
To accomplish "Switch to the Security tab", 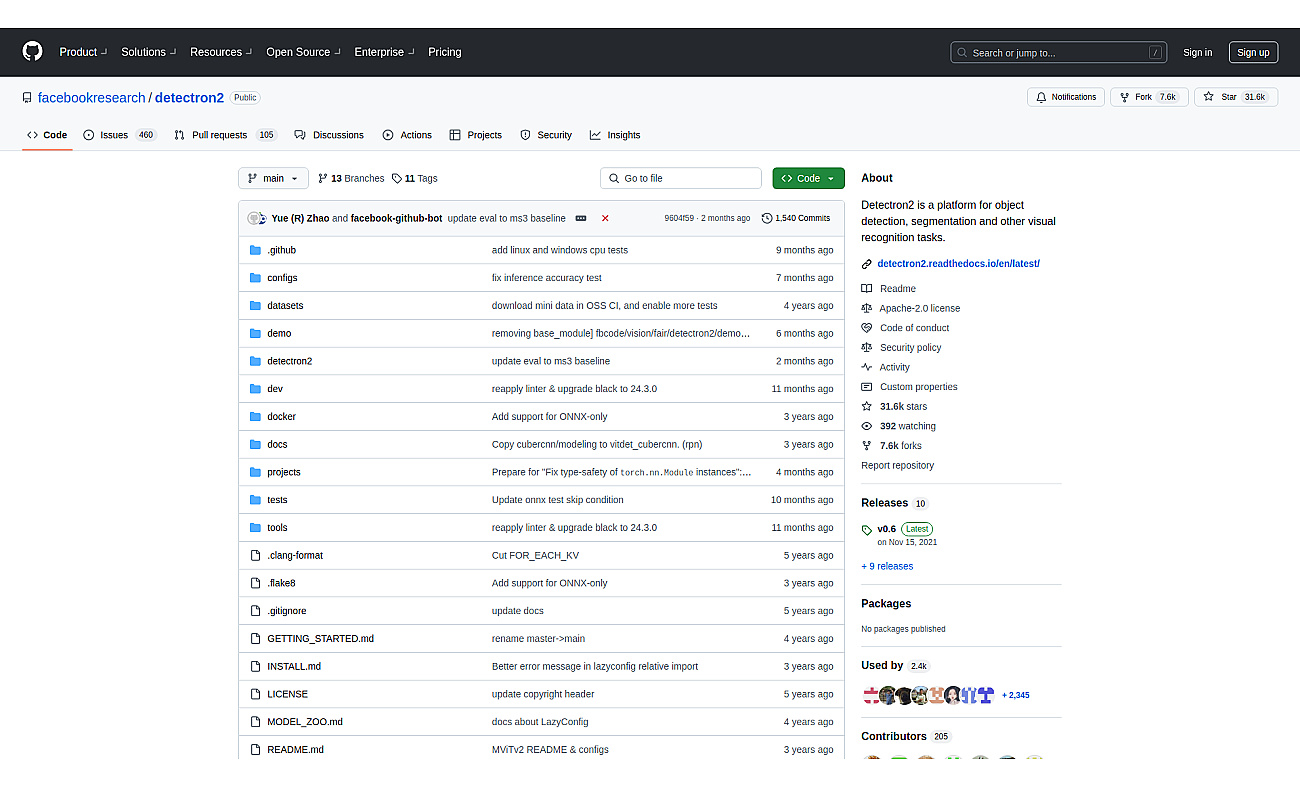I will tap(546, 135).
